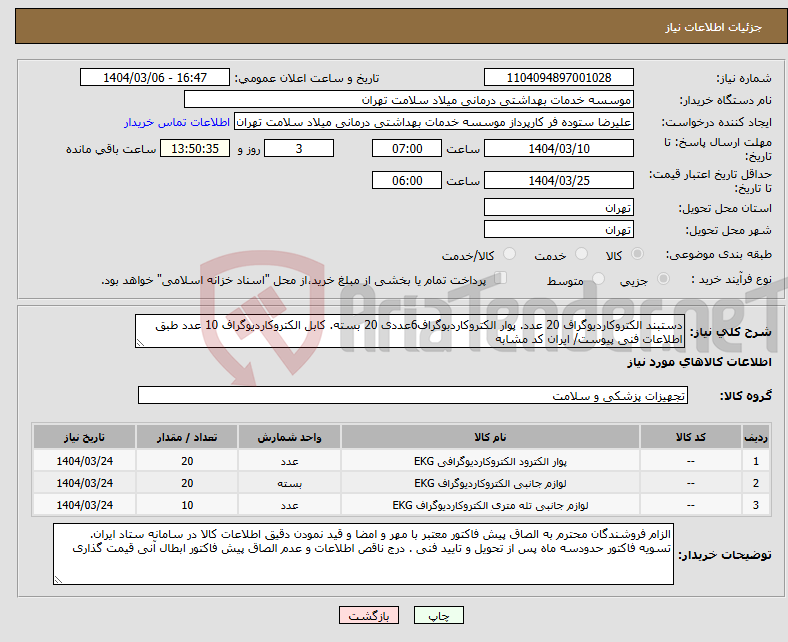Click item name پوار الکترود الکتروکاردیوگرافی EKG
The image size is (788, 642).
click(490, 461)
